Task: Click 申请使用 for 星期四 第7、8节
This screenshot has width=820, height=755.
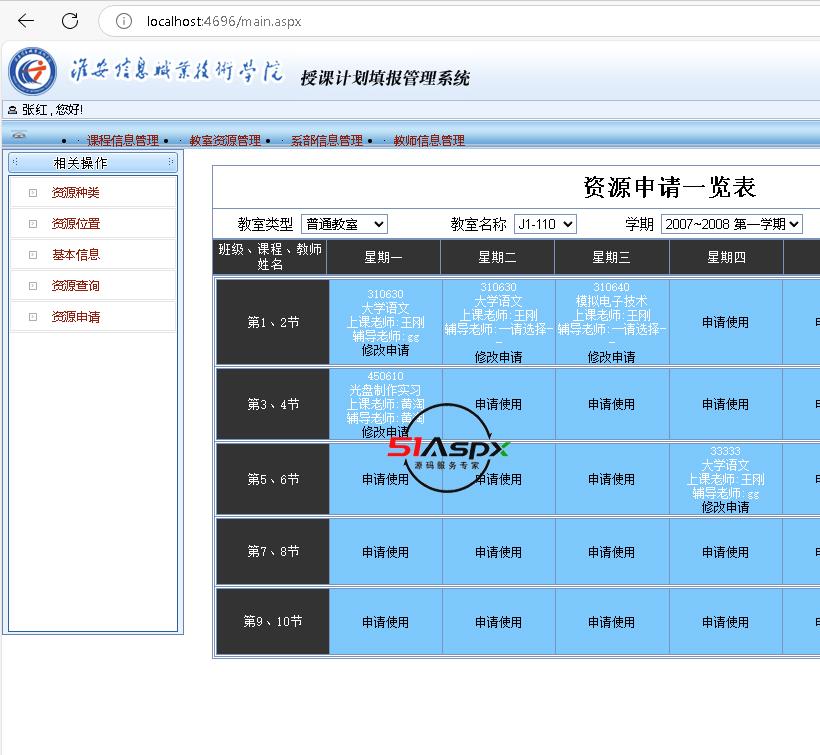Action: click(725, 552)
